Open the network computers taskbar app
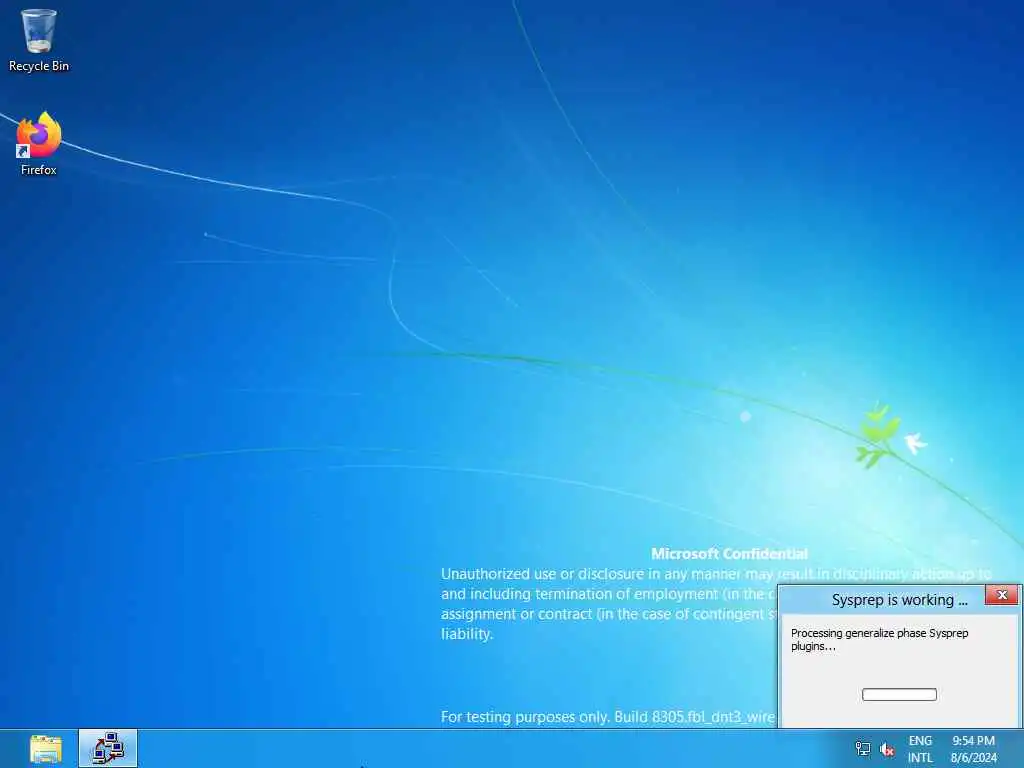 (x=108, y=748)
